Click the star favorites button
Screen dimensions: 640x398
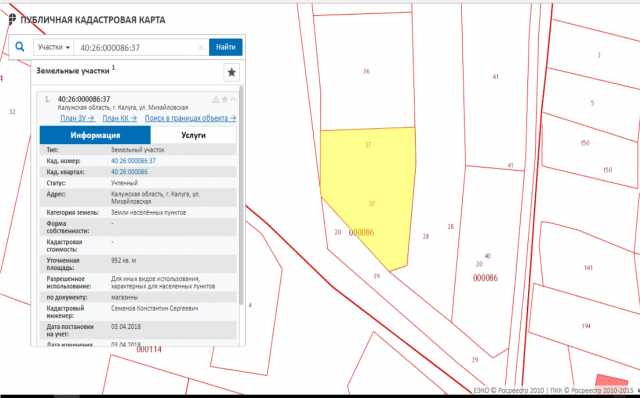(231, 73)
